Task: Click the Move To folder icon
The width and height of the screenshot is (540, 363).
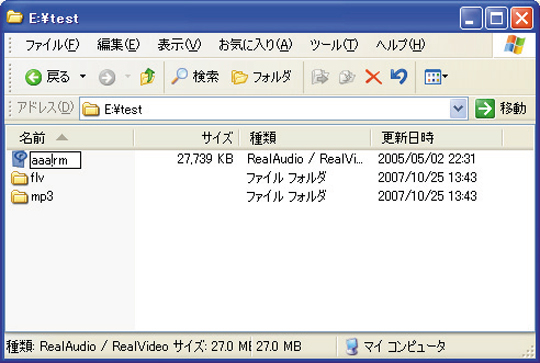Action: 320,77
